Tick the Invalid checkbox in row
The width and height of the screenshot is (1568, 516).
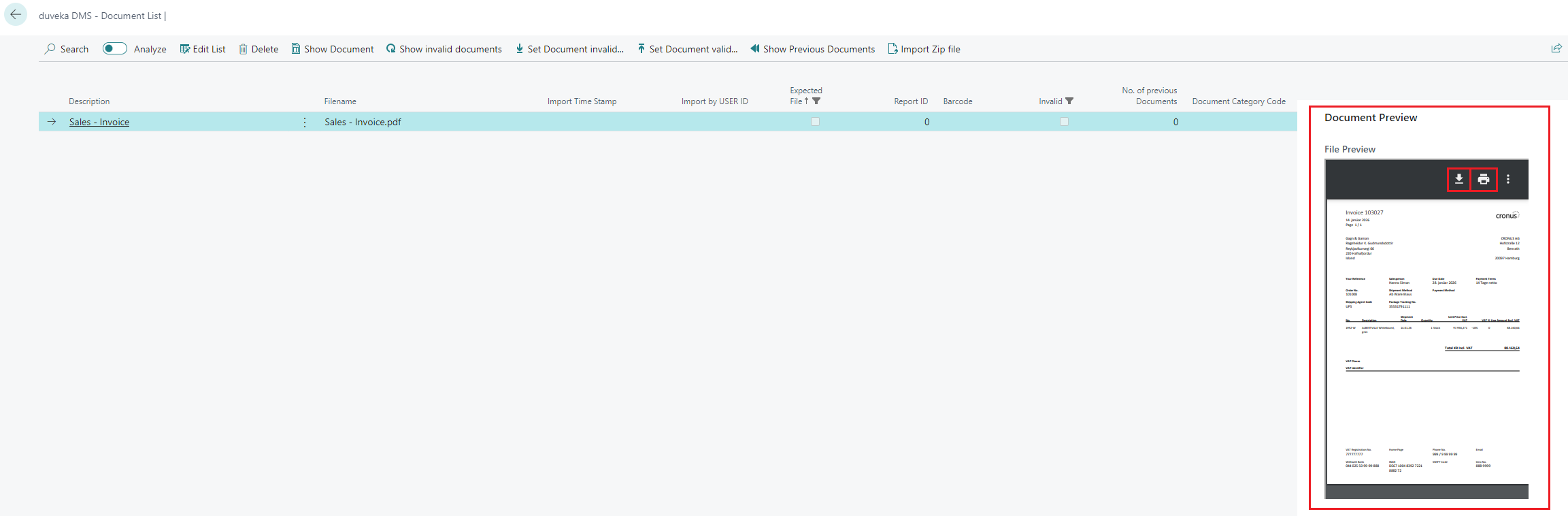tap(1064, 122)
